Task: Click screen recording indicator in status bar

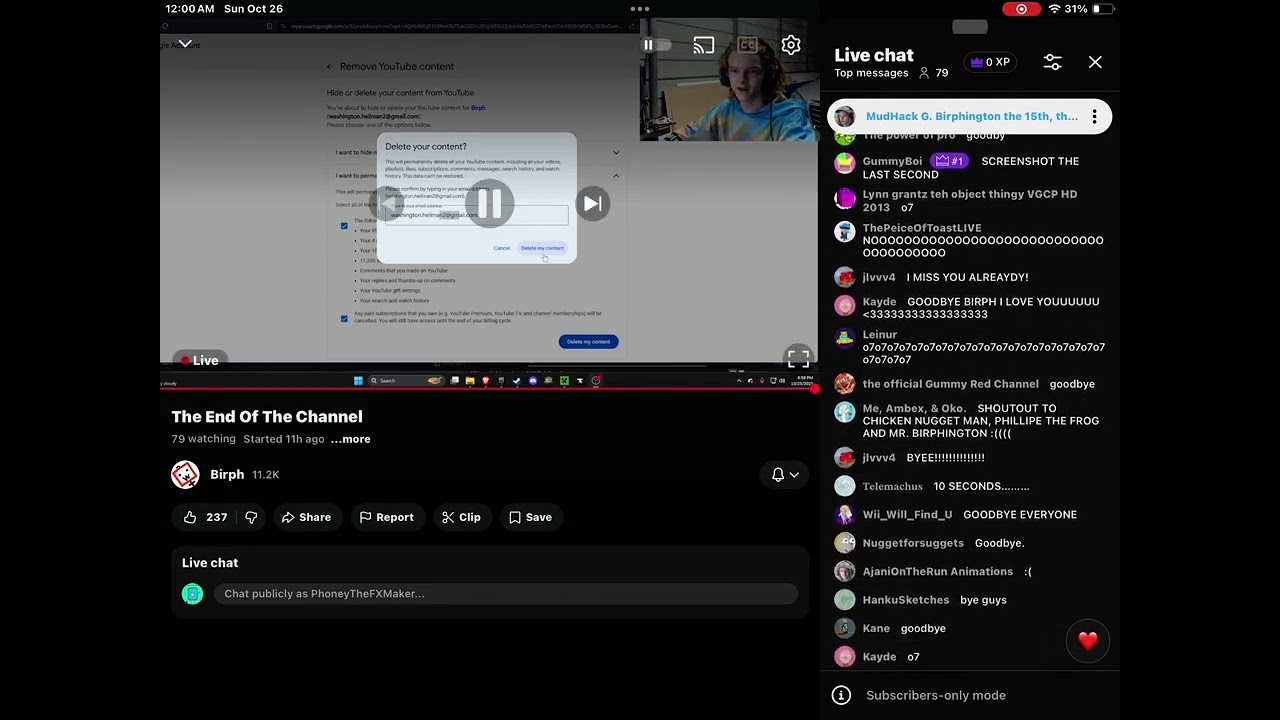Action: click(1021, 9)
